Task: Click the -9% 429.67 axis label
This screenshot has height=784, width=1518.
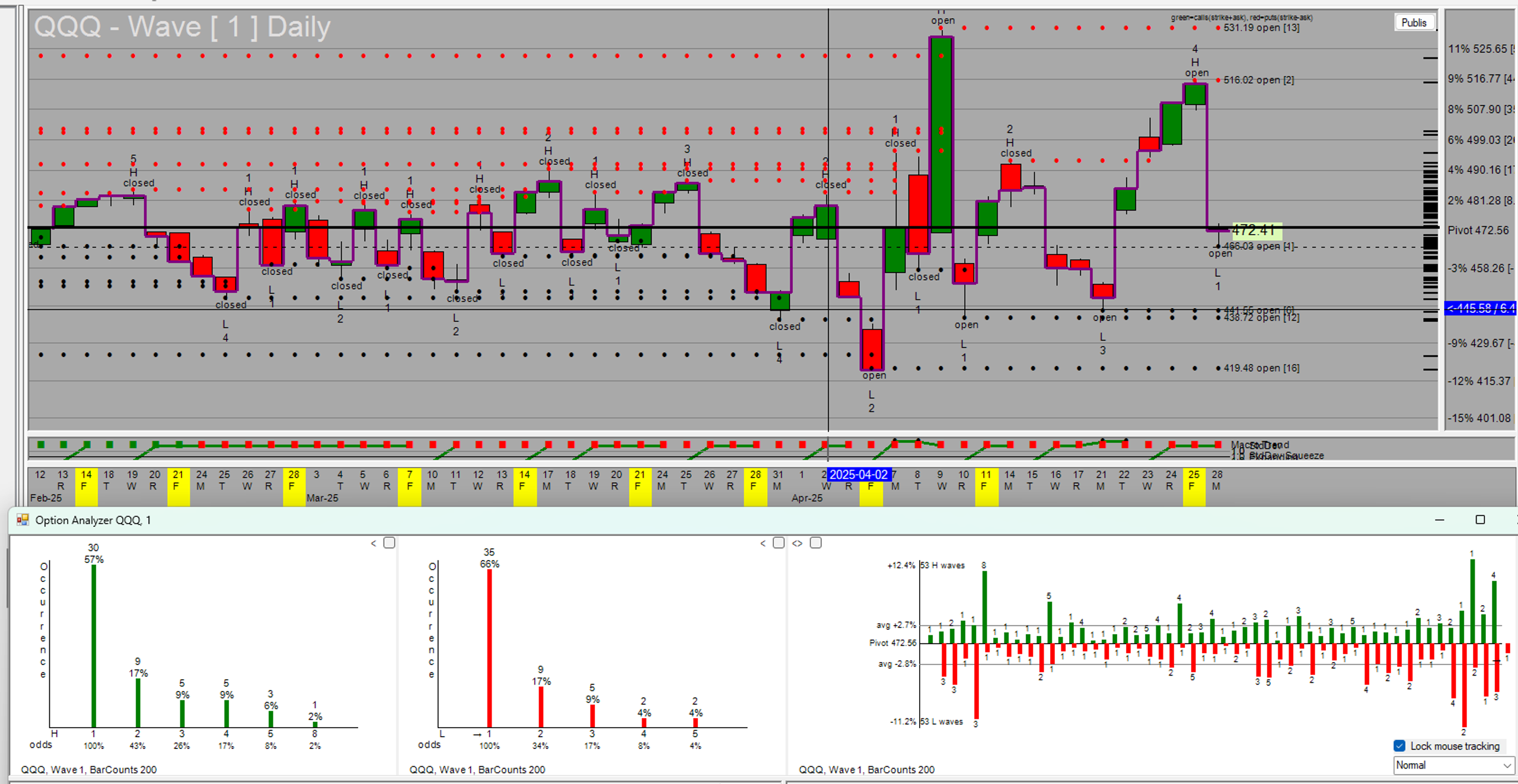Action: 1480,343
